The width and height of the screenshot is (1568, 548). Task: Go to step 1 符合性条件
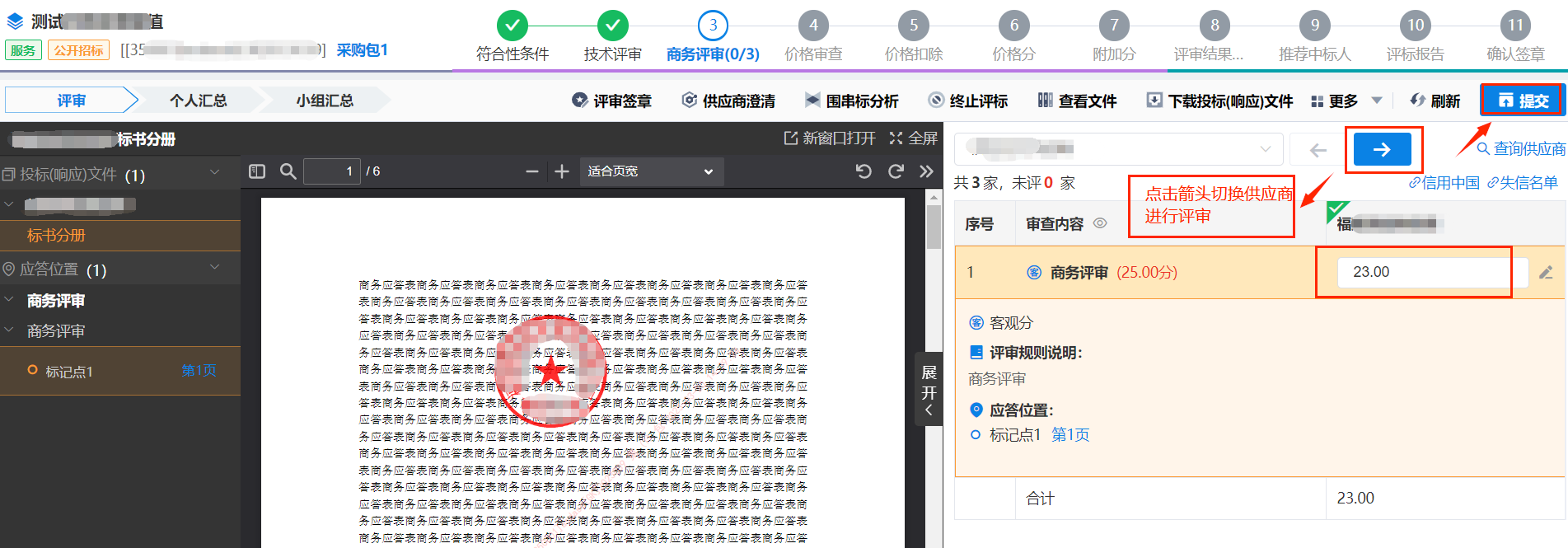pyautogui.click(x=513, y=37)
